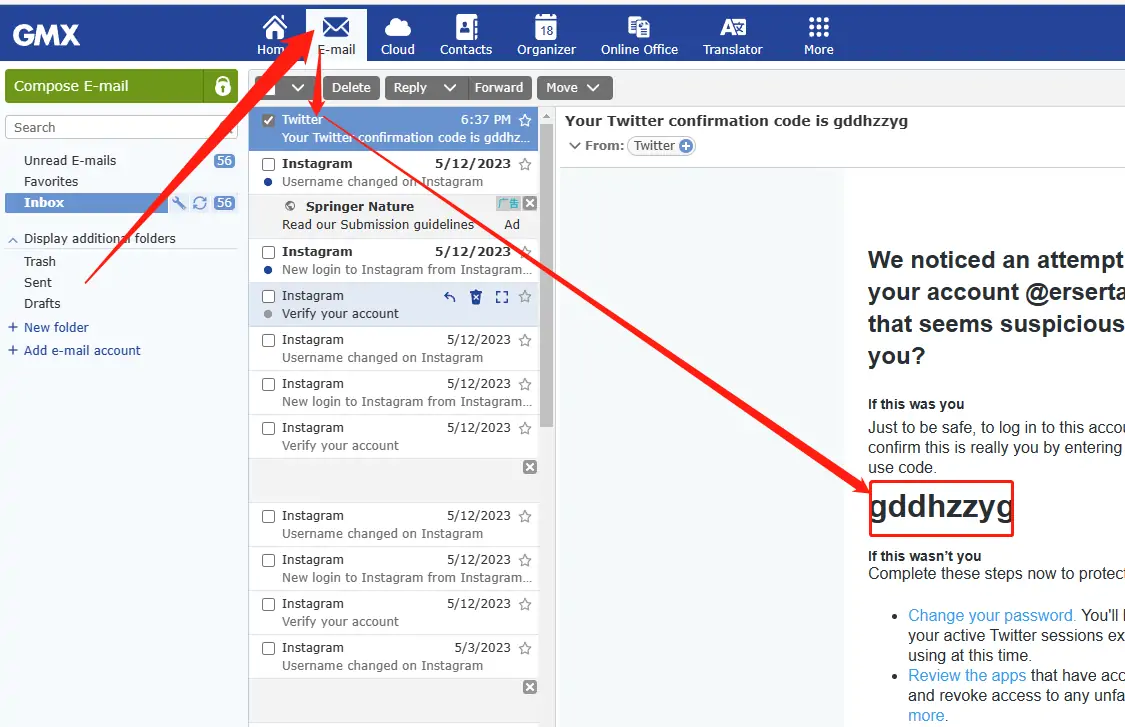Click the Compose E-mail button
1125x727 pixels.
click(x=104, y=86)
